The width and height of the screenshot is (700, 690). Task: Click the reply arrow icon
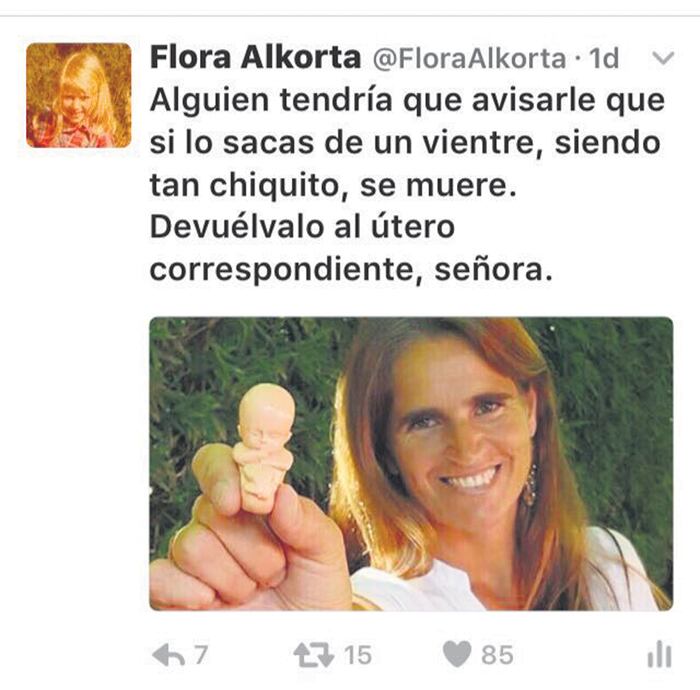(168, 656)
